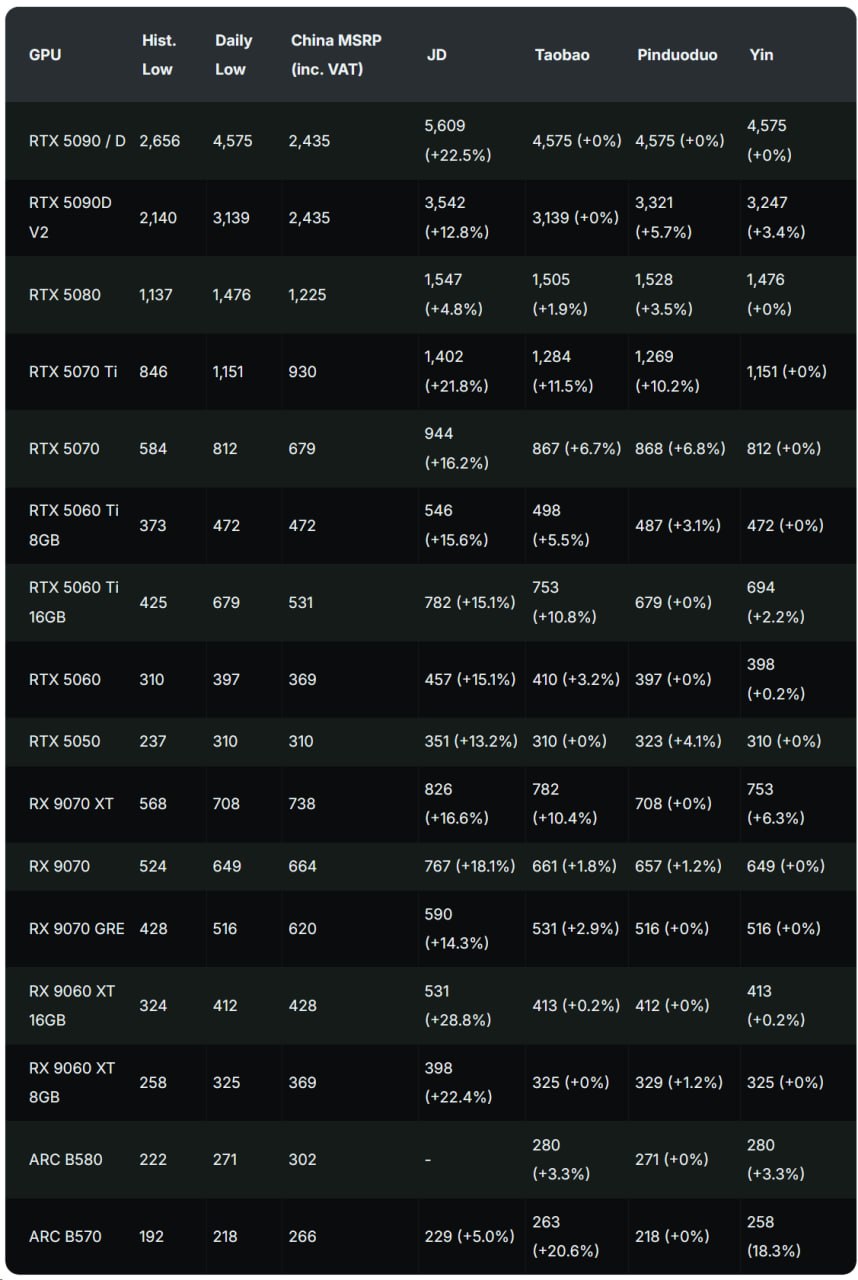Viewport: 858px width, 1280px height.
Task: Click the Daily Low column header
Action: (x=233, y=55)
